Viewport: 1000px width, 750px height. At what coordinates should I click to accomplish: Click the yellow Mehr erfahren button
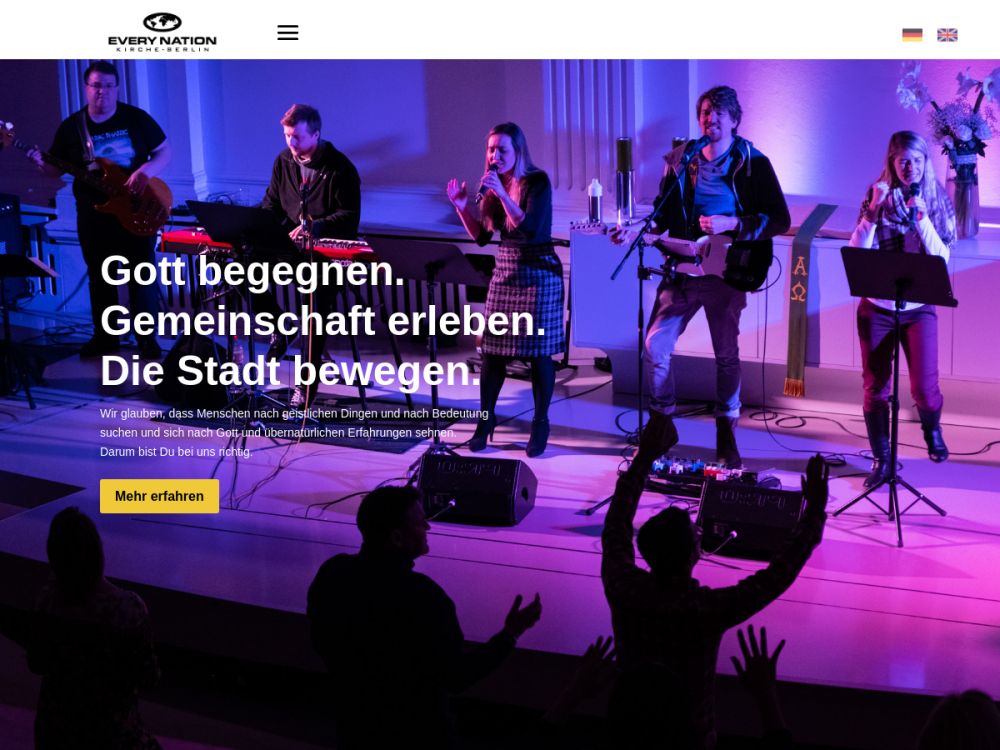pos(159,496)
